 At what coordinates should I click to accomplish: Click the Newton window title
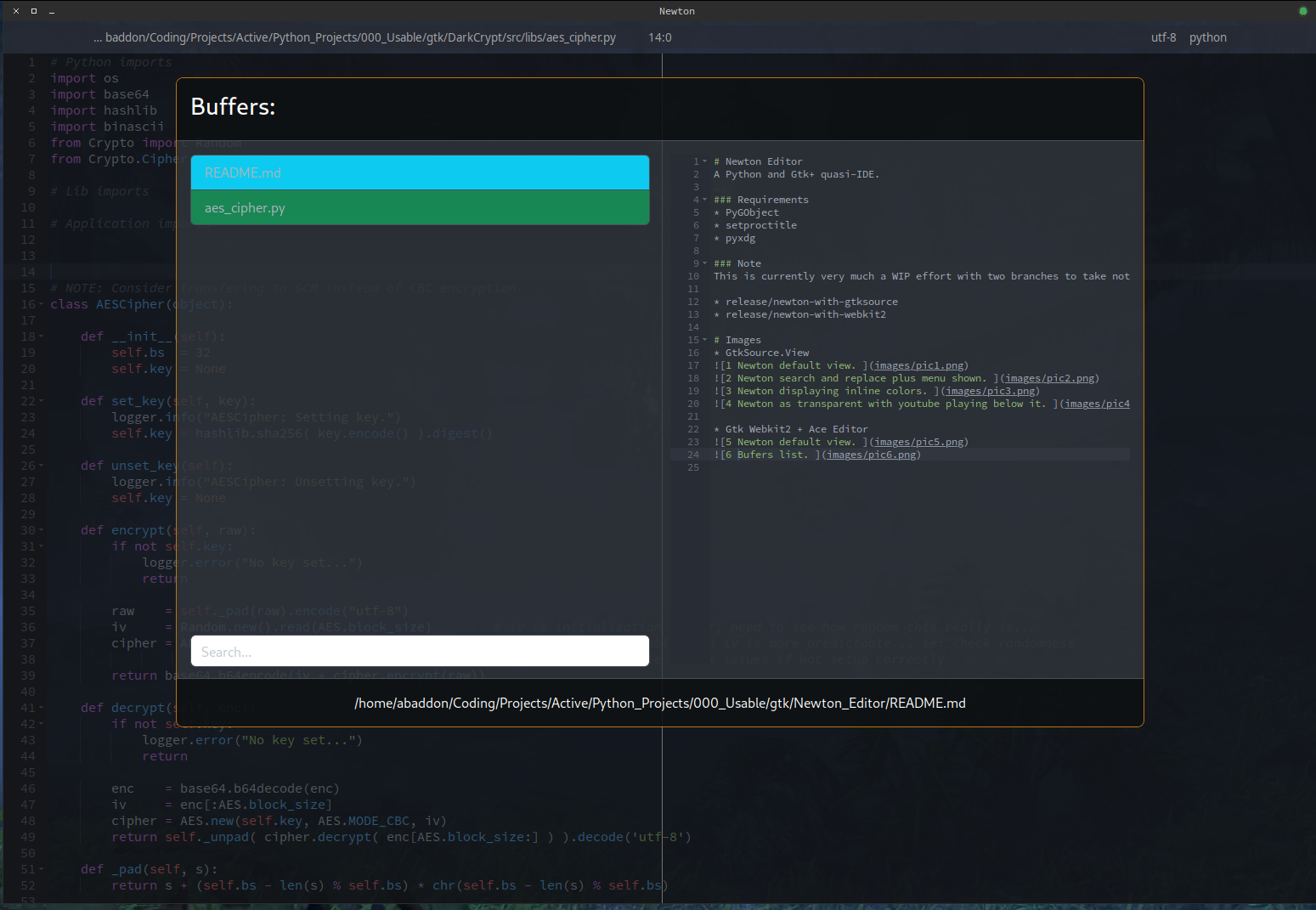coord(676,11)
